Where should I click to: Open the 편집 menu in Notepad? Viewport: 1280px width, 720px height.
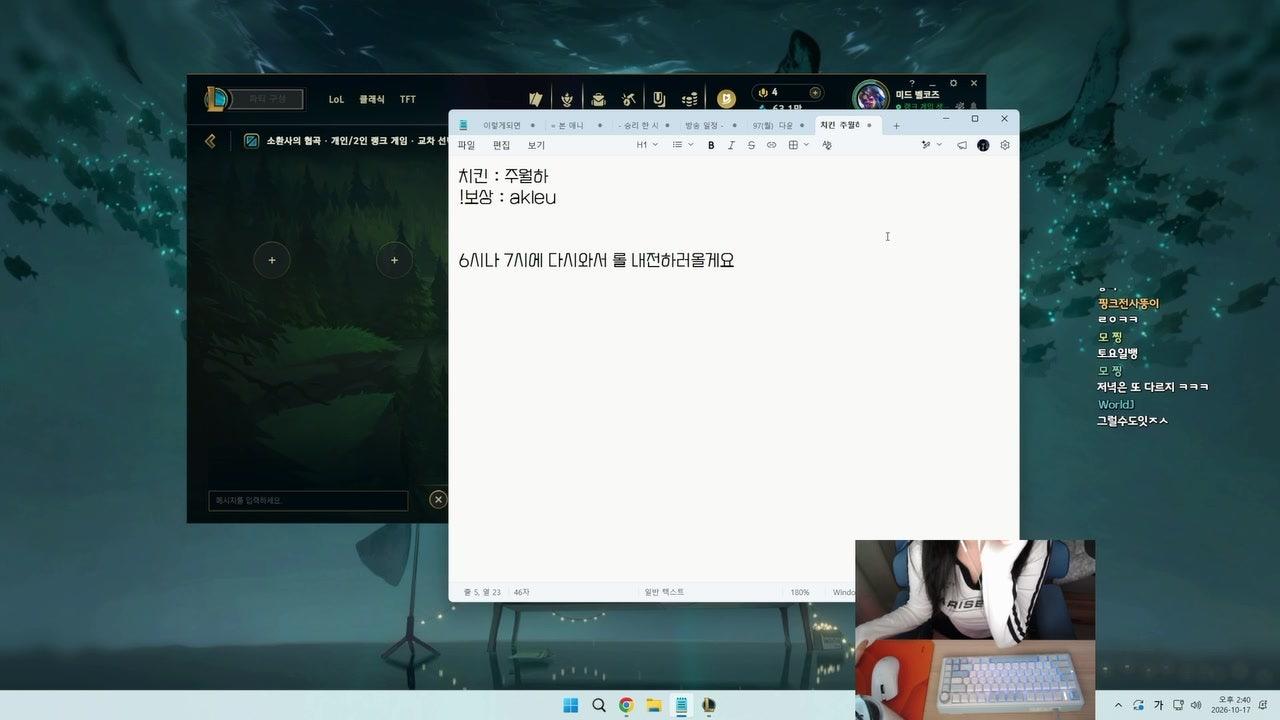click(x=501, y=145)
